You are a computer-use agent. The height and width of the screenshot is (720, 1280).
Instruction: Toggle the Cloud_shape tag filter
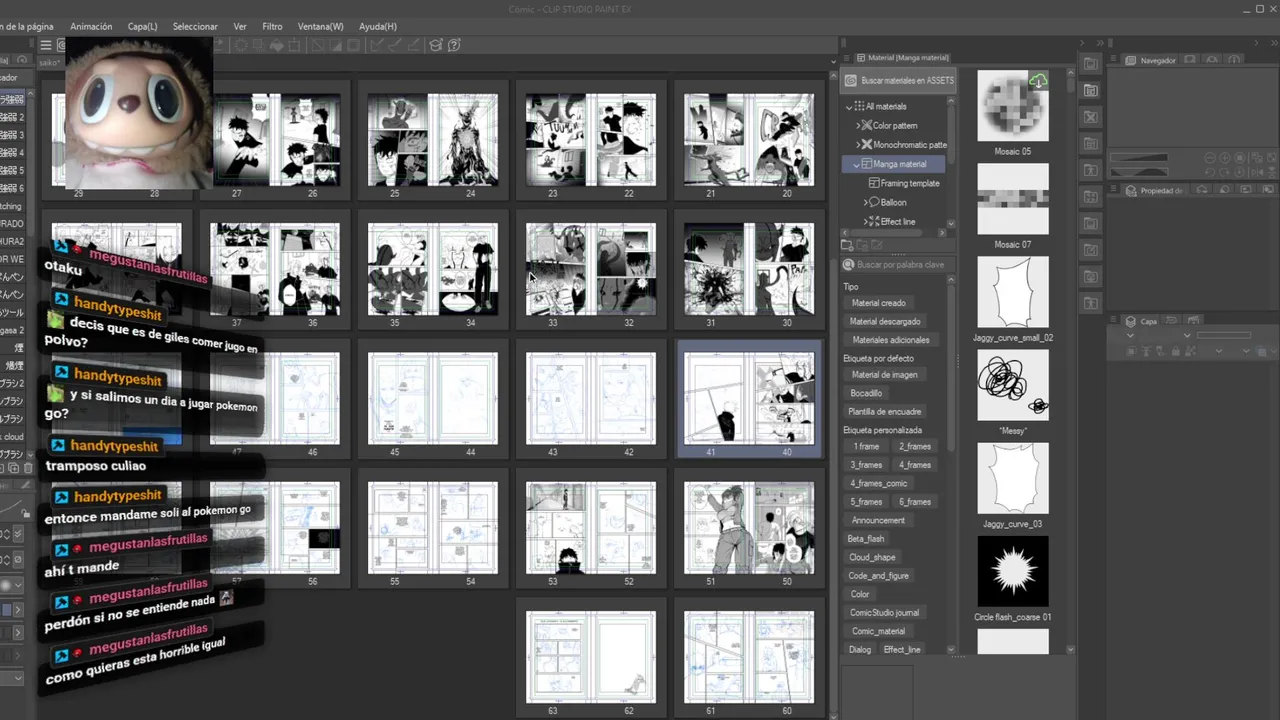pos(872,557)
